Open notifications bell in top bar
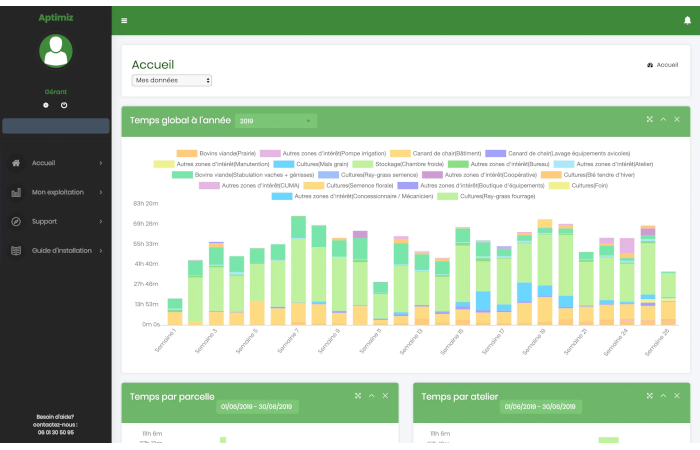This screenshot has width=700, height=450. click(687, 20)
